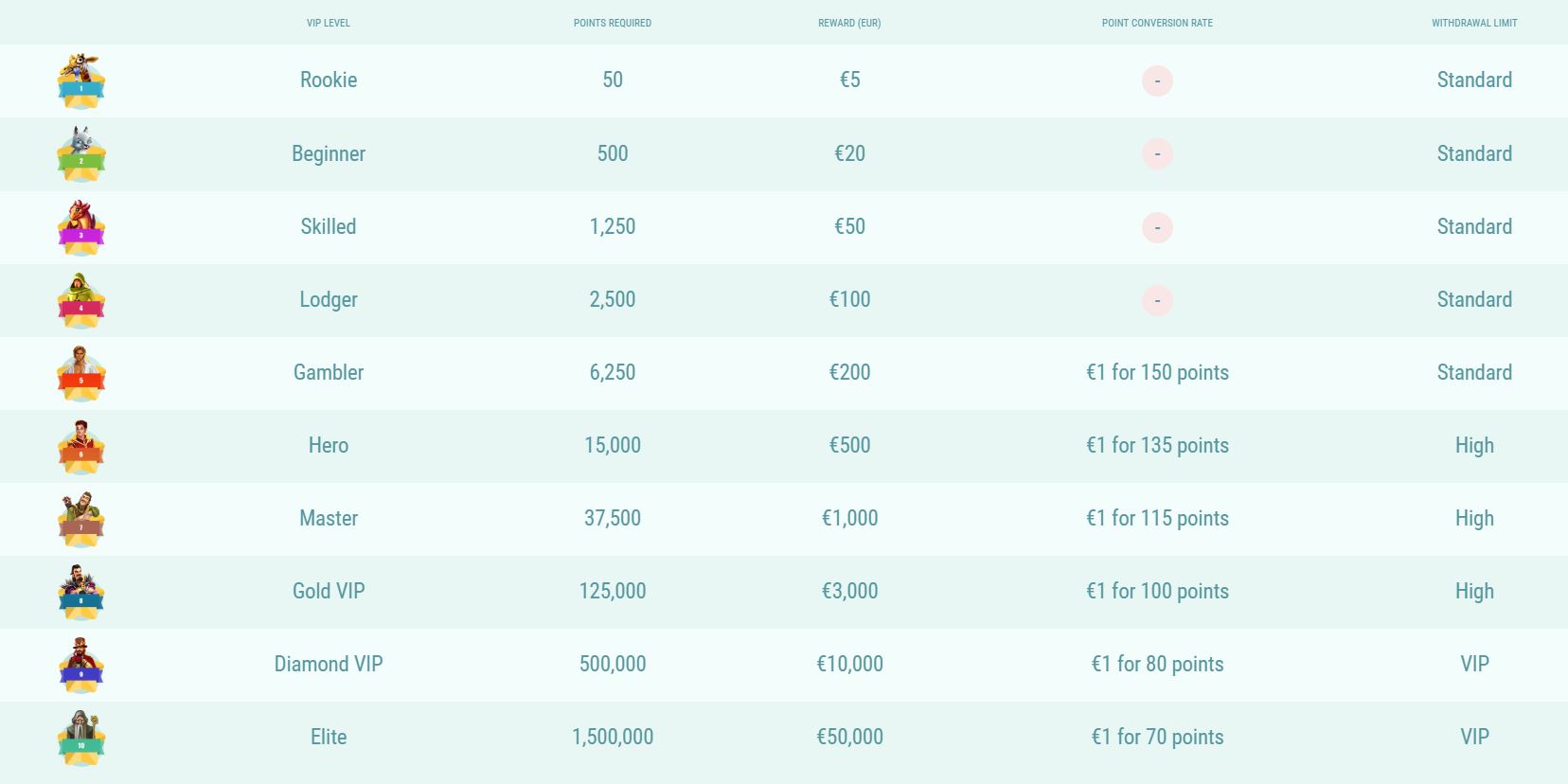Select the Diamond VIP level 9 badge

80,665
